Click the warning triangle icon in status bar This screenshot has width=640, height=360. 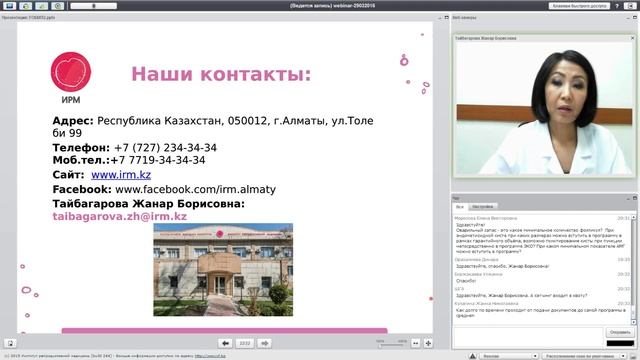click(472, 356)
